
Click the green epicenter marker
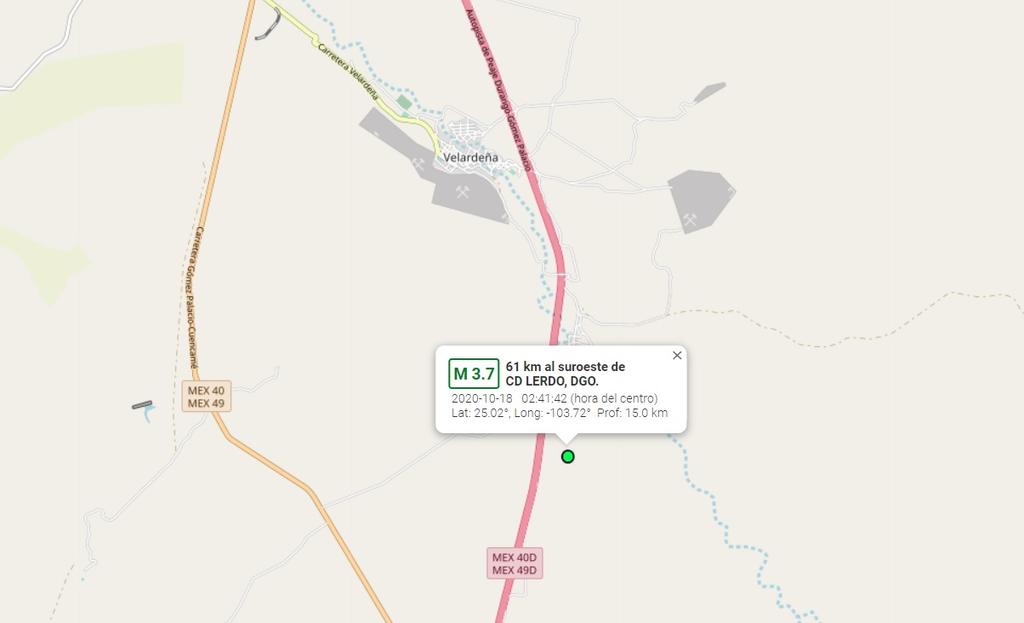click(x=568, y=456)
